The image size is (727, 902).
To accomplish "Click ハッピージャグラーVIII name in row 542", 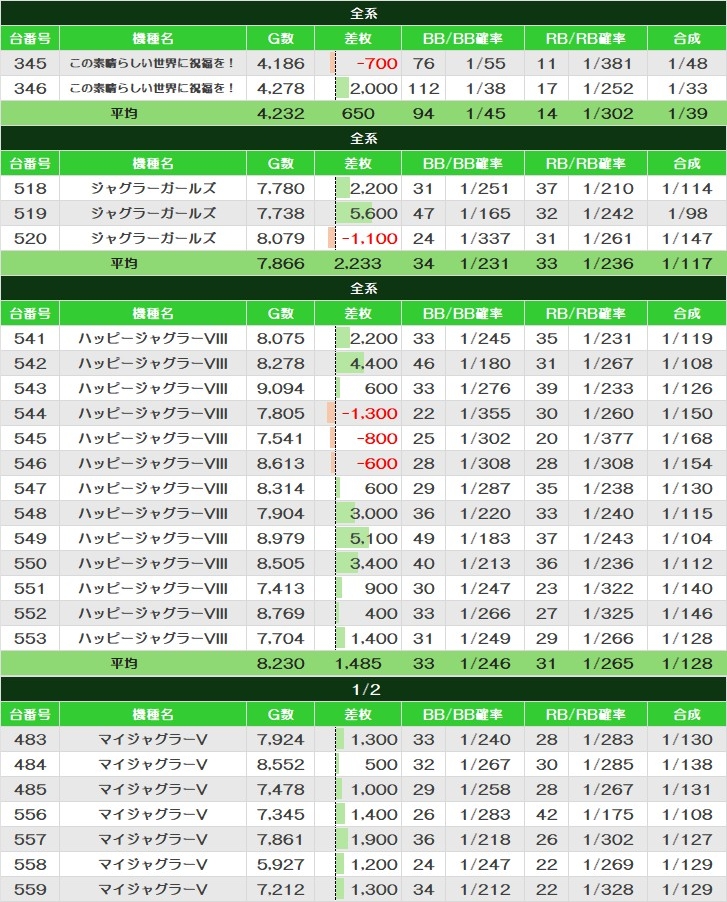I will pos(153,364).
